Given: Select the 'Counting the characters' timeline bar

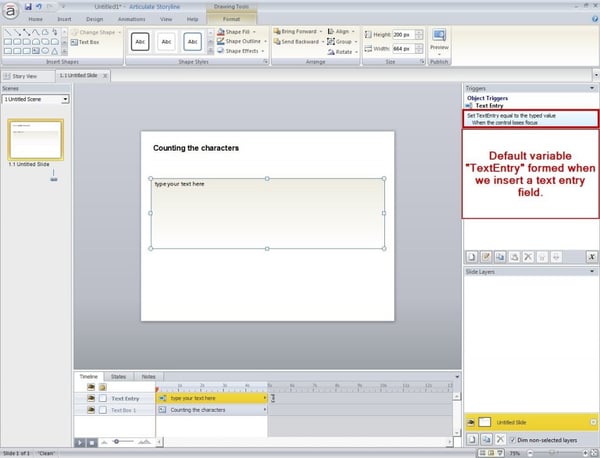Looking at the screenshot, I should point(212,410).
